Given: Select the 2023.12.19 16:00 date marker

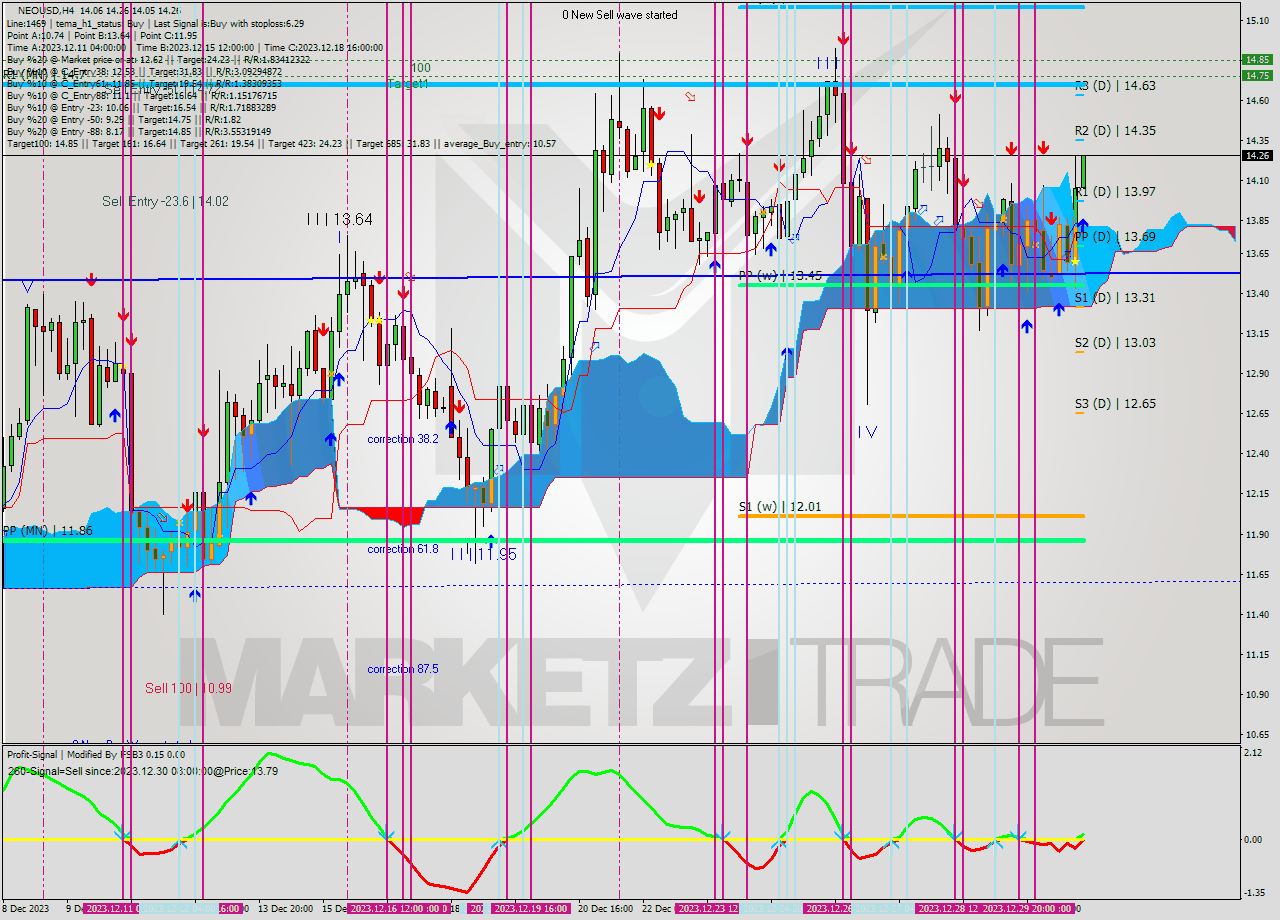Looking at the screenshot, I should tap(530, 909).
